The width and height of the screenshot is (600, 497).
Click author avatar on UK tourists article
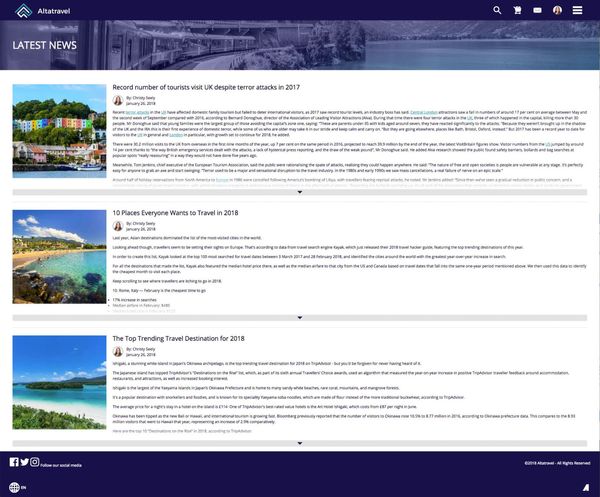point(118,101)
